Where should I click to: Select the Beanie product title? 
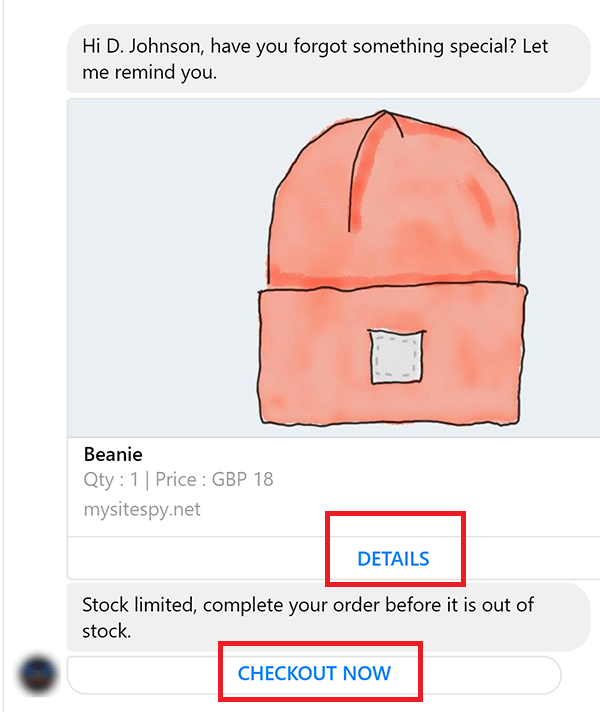click(113, 454)
